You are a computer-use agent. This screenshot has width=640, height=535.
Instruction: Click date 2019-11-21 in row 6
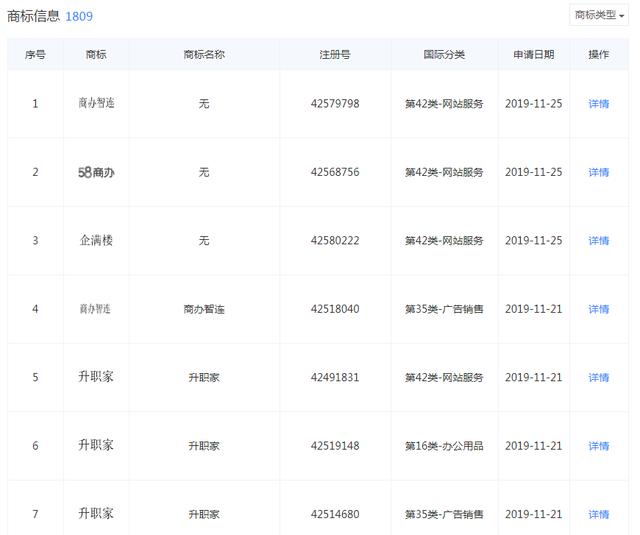[x=533, y=446]
